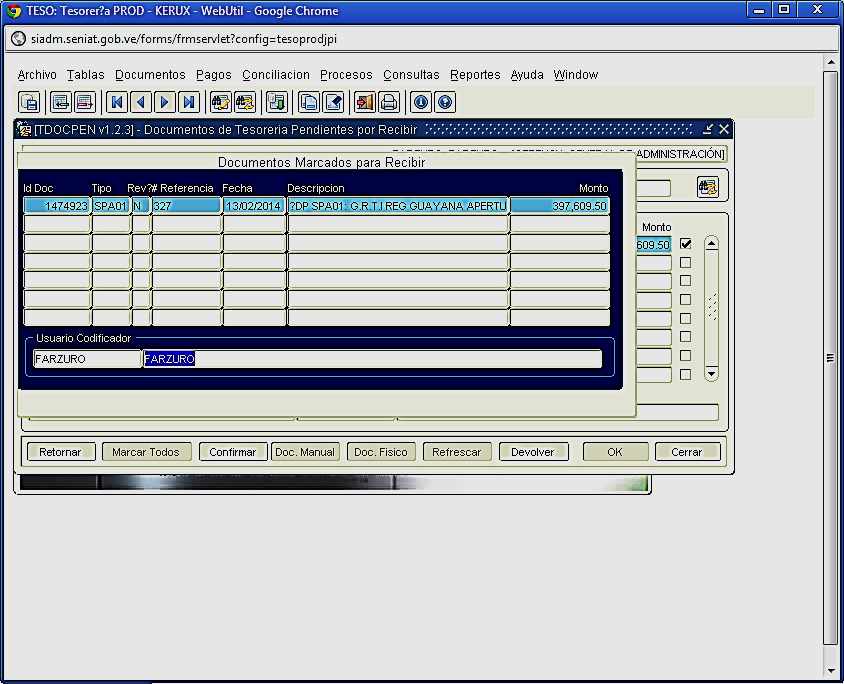Click the first Usuario Codificador field FARZURO
The height and width of the screenshot is (684, 844).
coord(87,359)
